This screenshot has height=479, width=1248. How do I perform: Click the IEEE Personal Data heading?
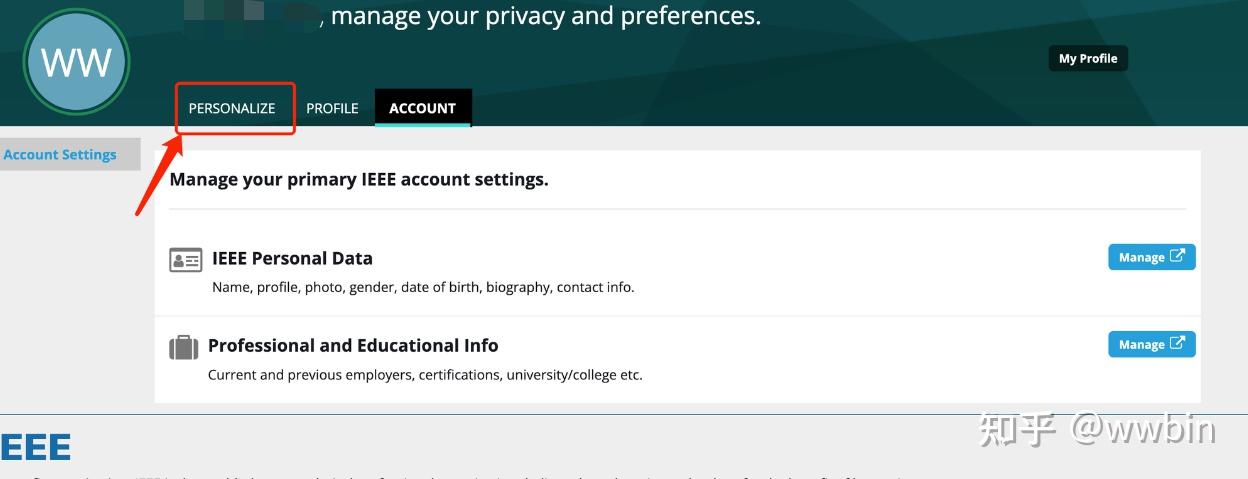(292, 258)
